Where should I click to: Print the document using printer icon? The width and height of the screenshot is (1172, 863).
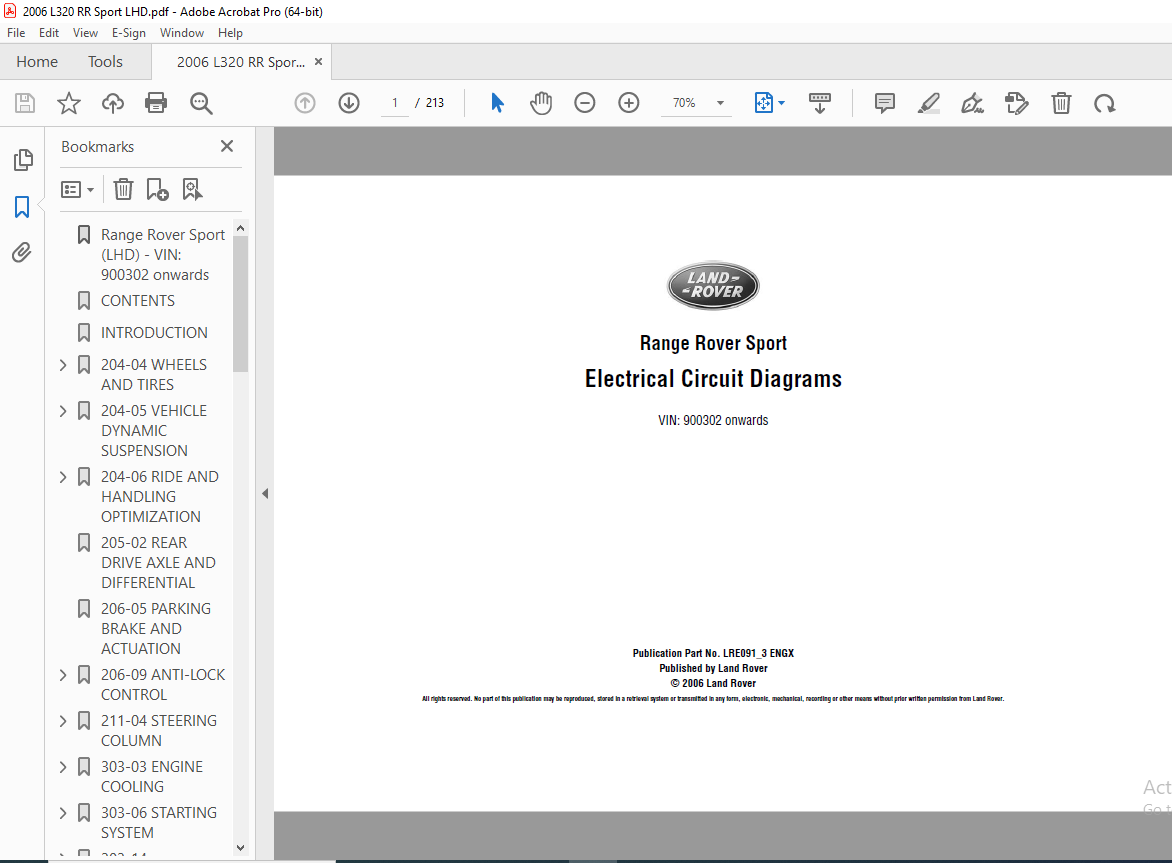tap(156, 102)
